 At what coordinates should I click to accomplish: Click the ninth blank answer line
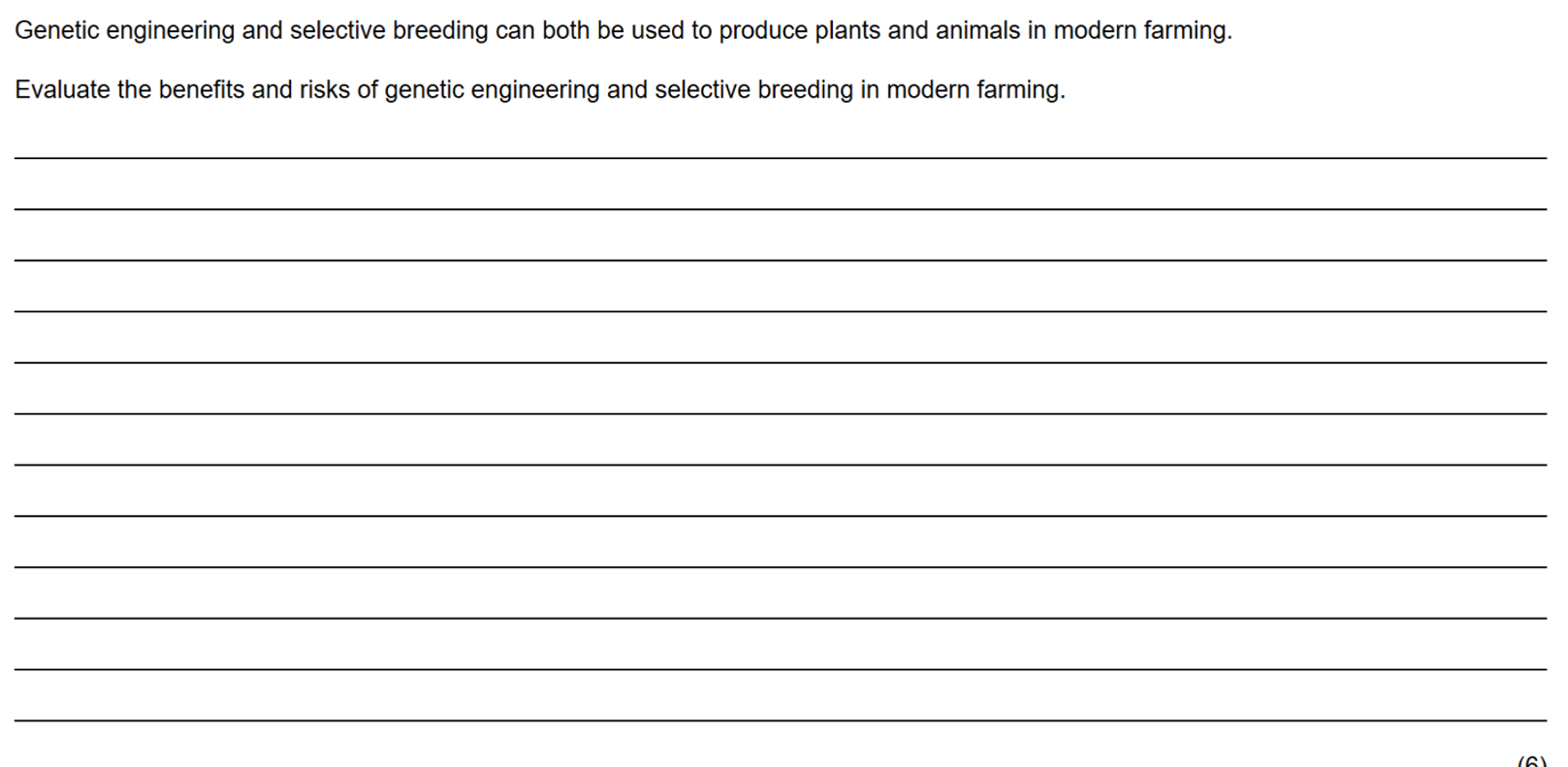(x=781, y=567)
